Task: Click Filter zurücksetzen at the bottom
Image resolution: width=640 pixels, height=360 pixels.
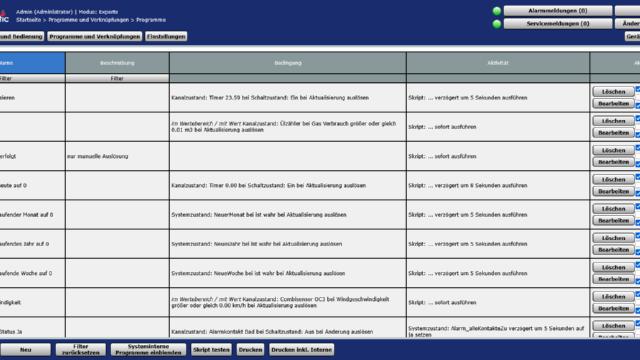Action: (81, 350)
